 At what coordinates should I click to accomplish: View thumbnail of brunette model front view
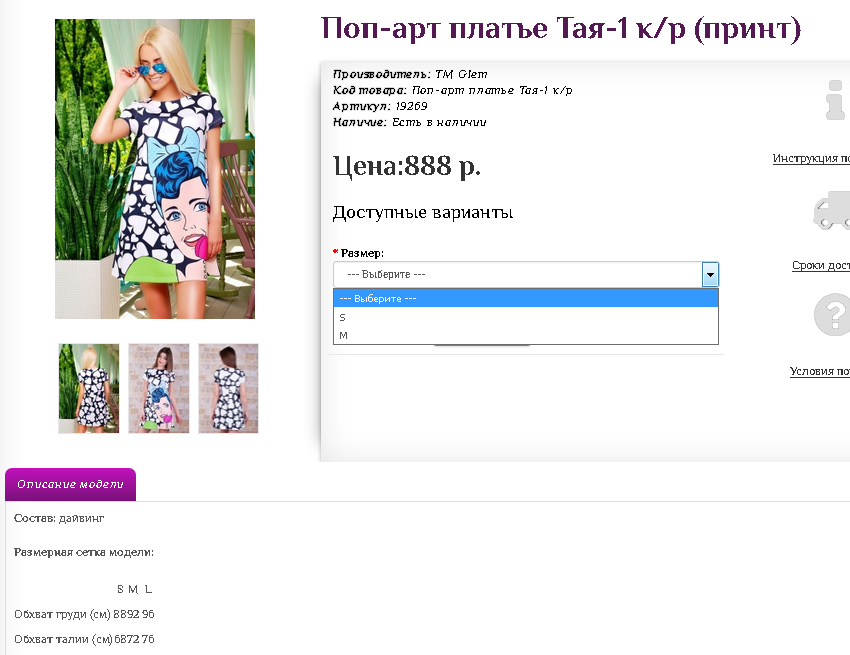point(159,388)
